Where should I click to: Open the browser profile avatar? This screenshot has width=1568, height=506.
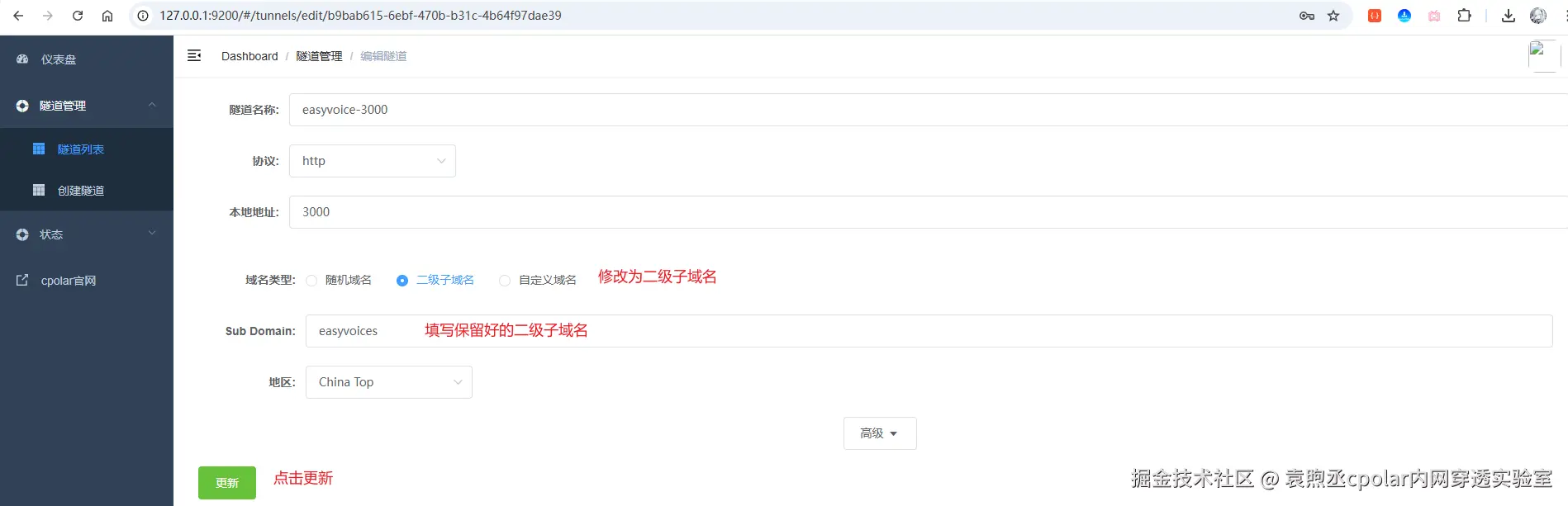coord(1538,16)
